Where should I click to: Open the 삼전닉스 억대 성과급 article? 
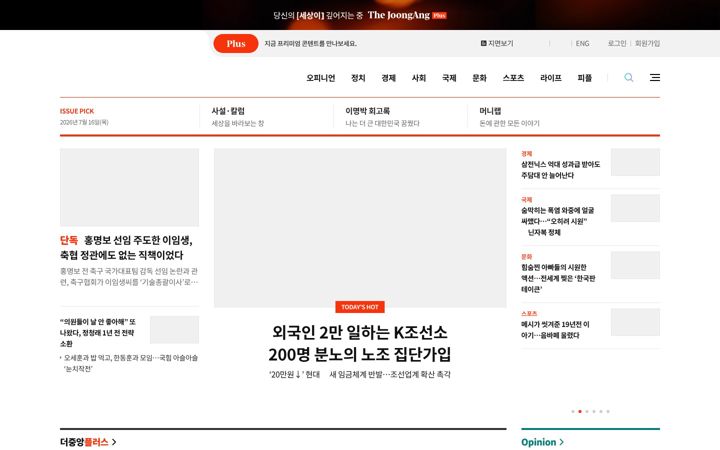(x=560, y=170)
